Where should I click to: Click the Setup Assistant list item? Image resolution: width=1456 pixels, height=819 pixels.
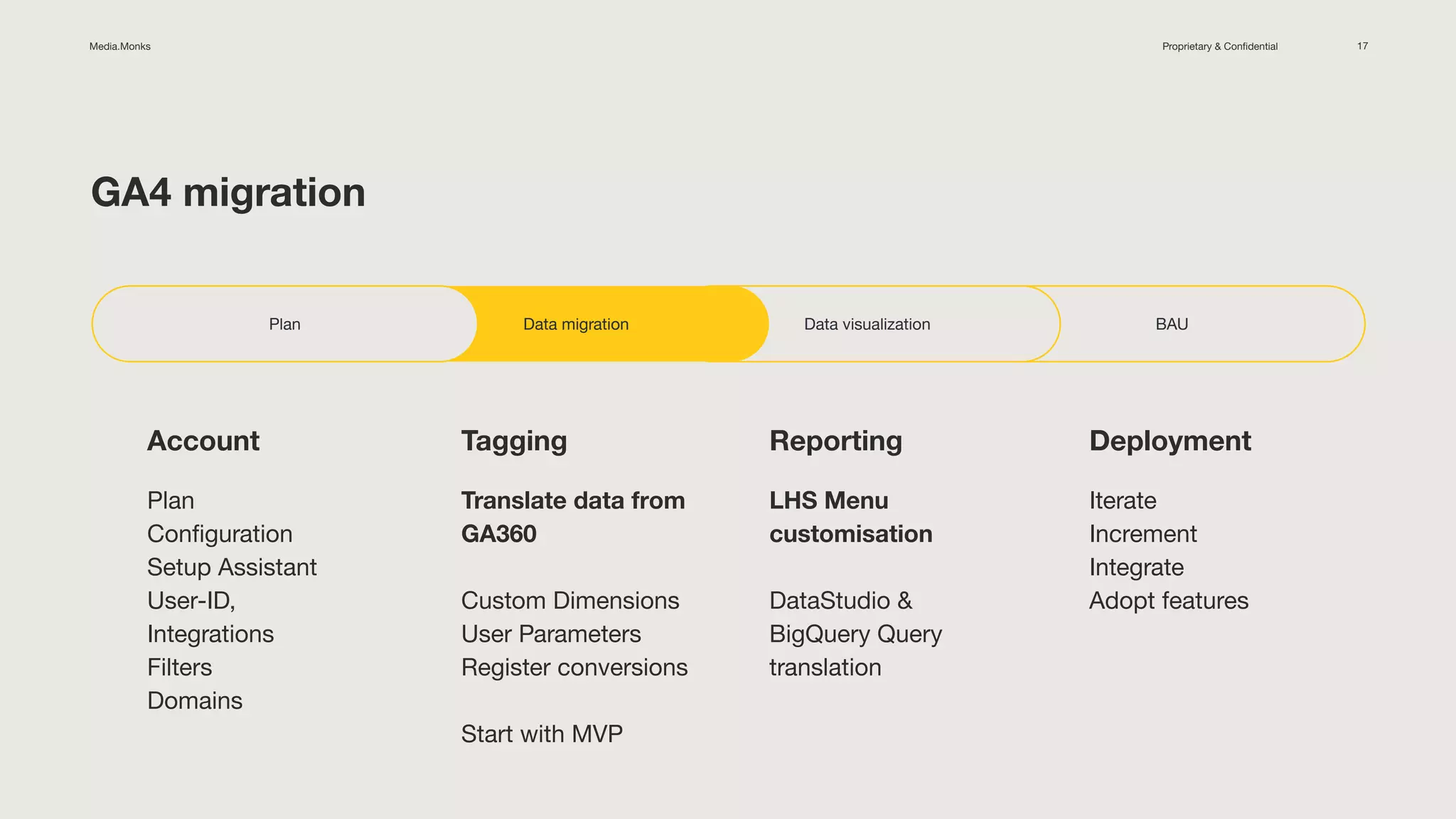[x=232, y=567]
